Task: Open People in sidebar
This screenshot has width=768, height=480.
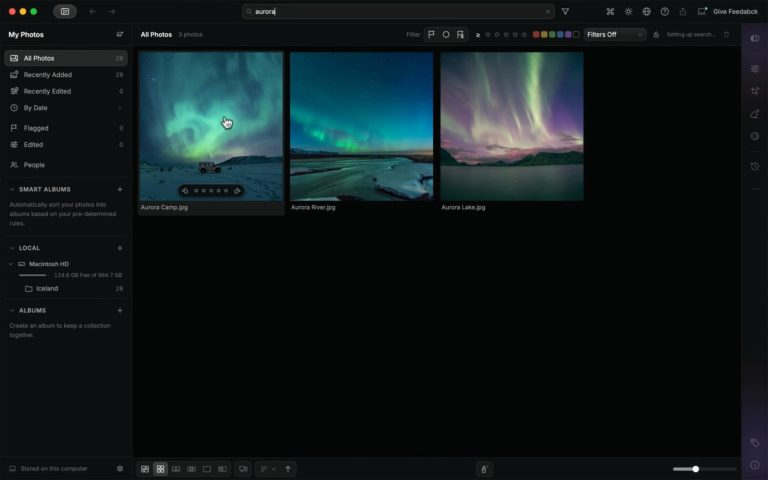Action: [66, 165]
